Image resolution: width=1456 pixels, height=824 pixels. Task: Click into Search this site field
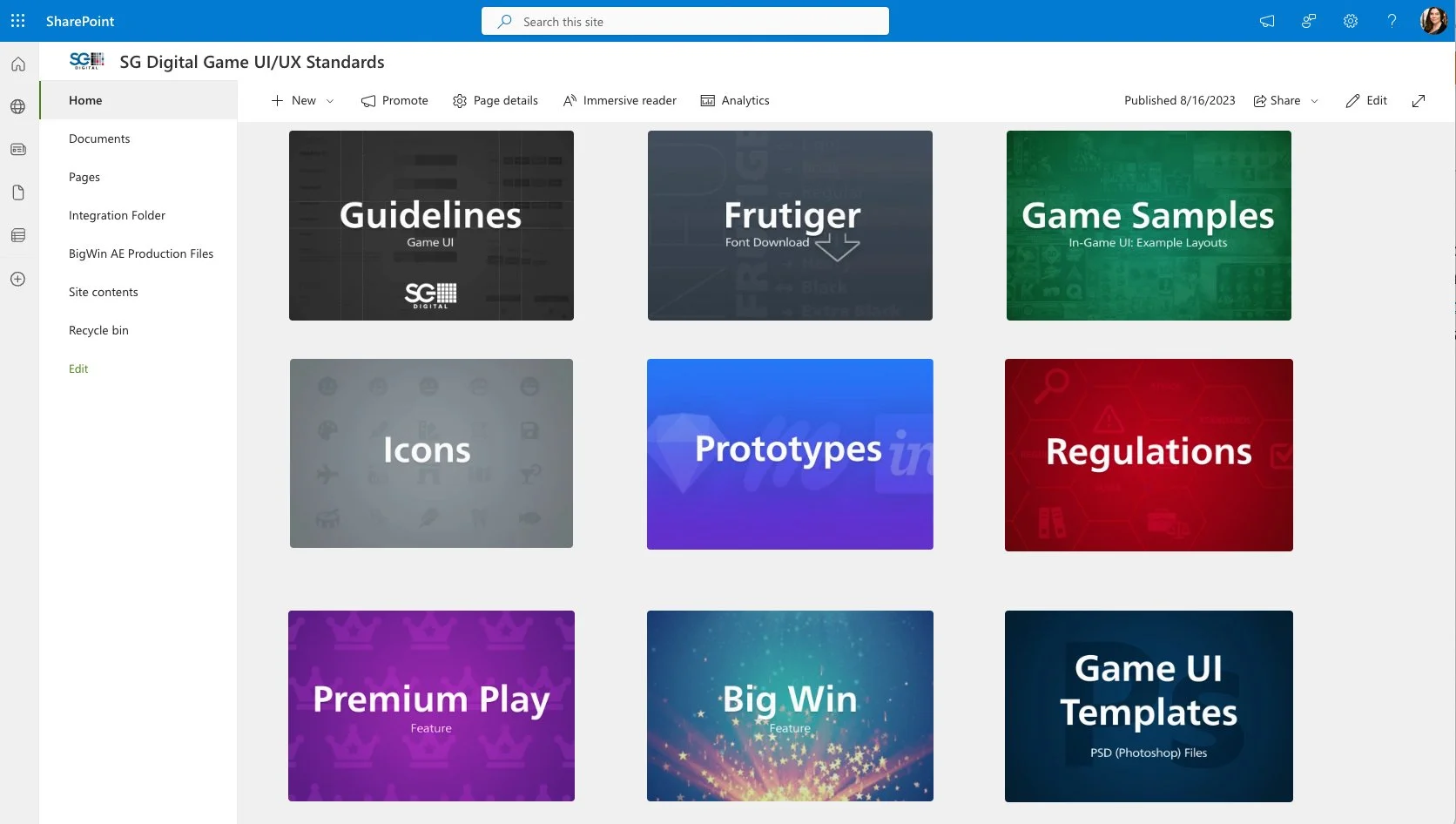tap(685, 21)
